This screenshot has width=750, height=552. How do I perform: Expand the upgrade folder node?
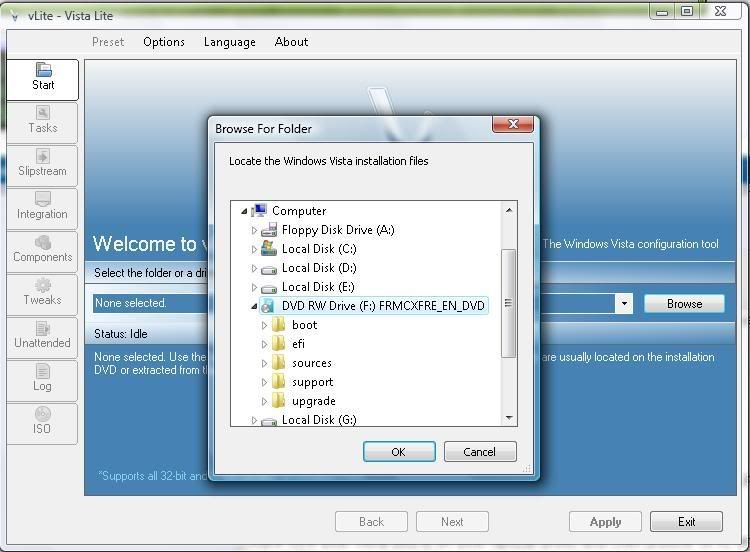click(264, 402)
